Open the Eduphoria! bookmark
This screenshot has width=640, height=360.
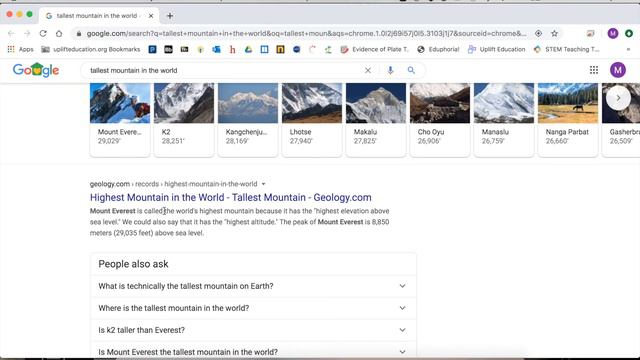[x=438, y=49]
